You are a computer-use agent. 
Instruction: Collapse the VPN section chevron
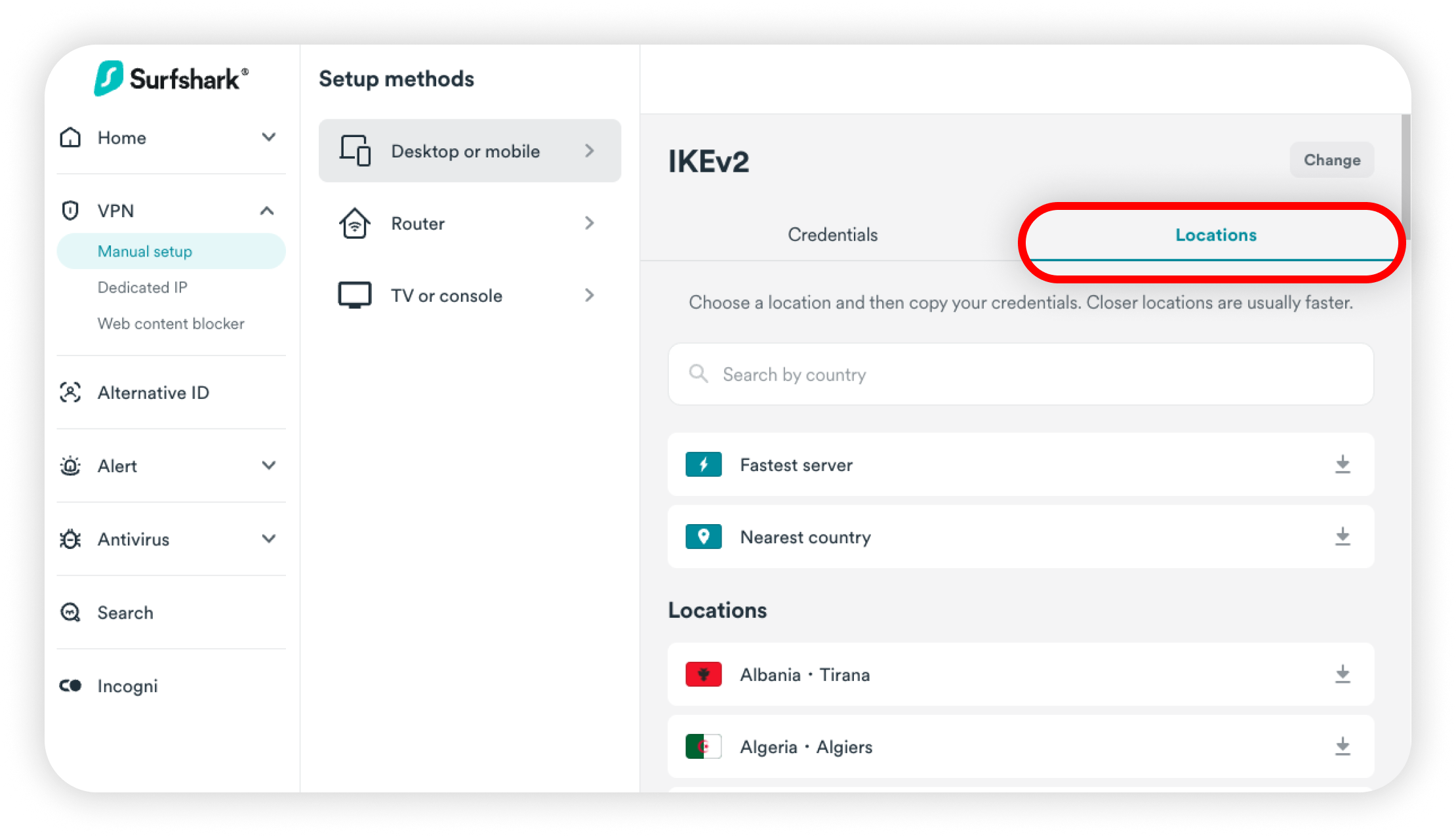pyautogui.click(x=267, y=211)
